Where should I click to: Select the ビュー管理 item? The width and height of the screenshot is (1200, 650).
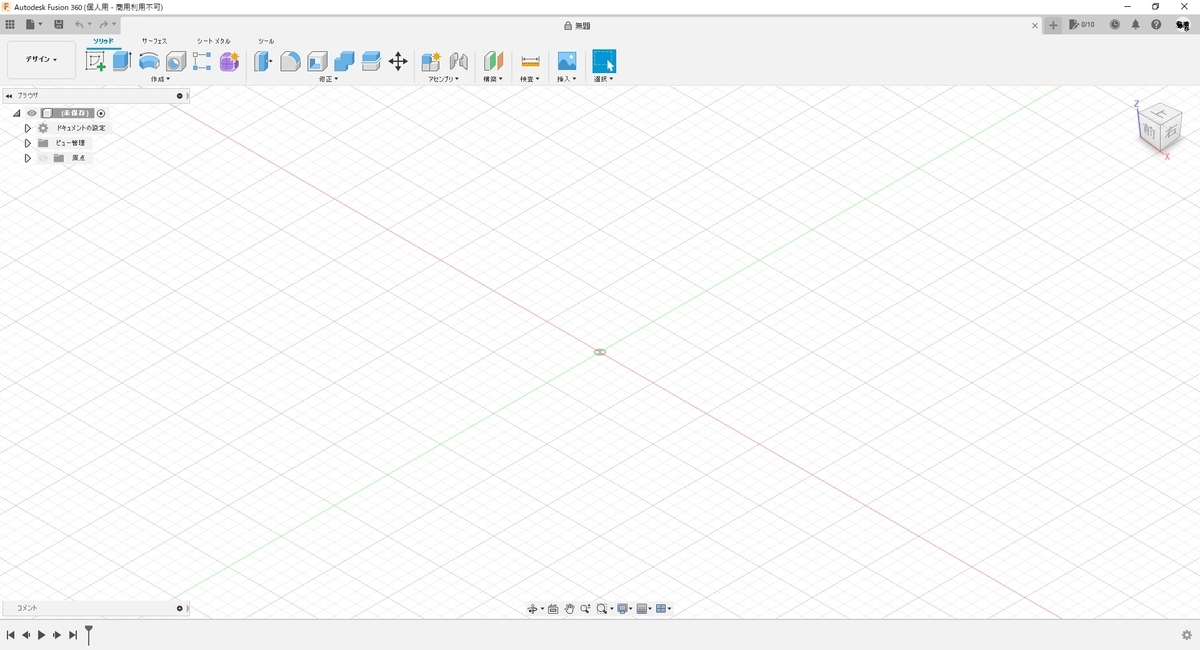71,143
